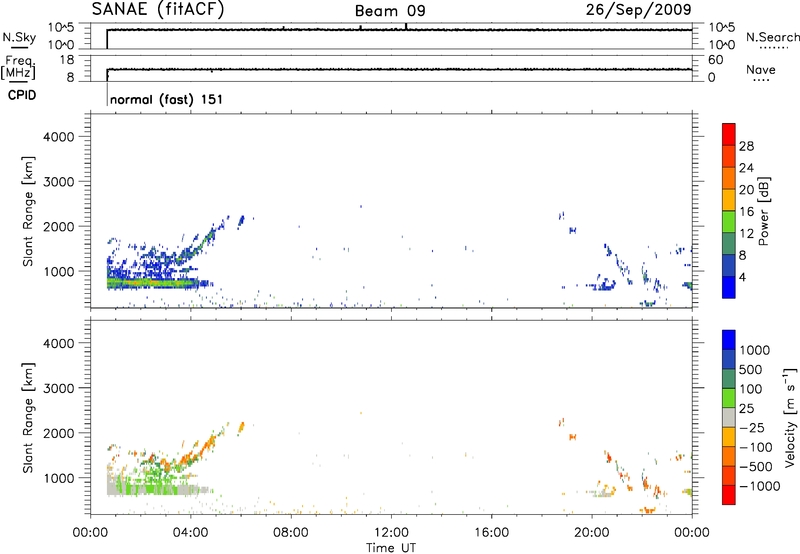
Task: Click the 16 value on Power colour bar
Action: coord(746,212)
